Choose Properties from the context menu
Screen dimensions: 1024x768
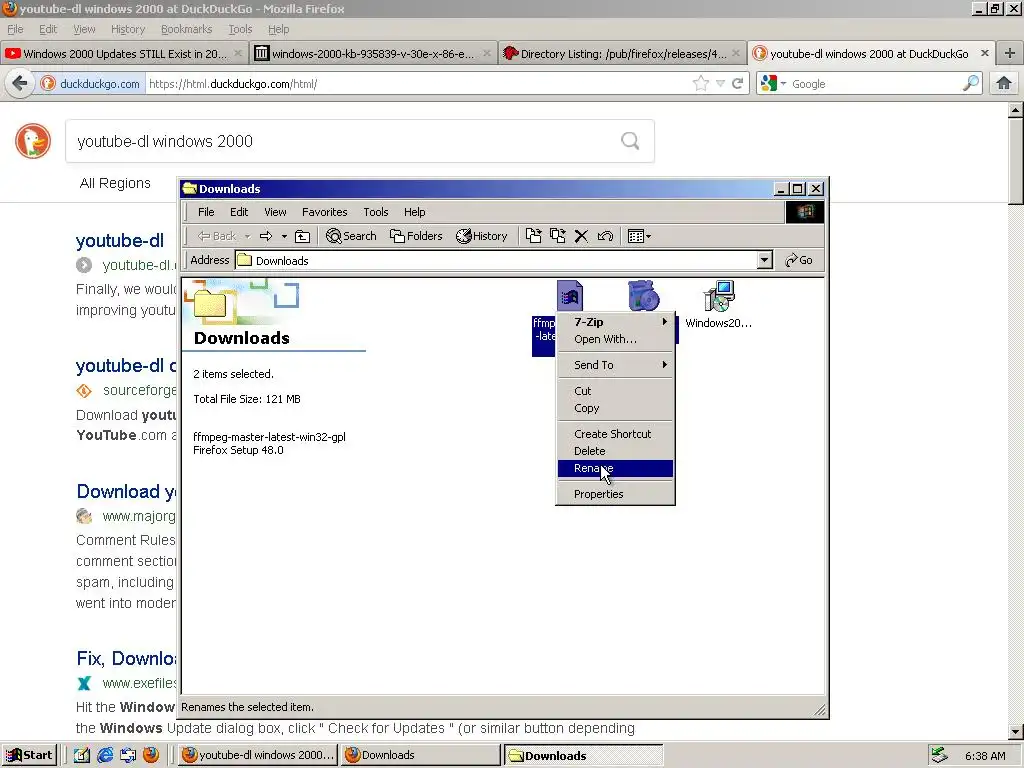(x=615, y=494)
